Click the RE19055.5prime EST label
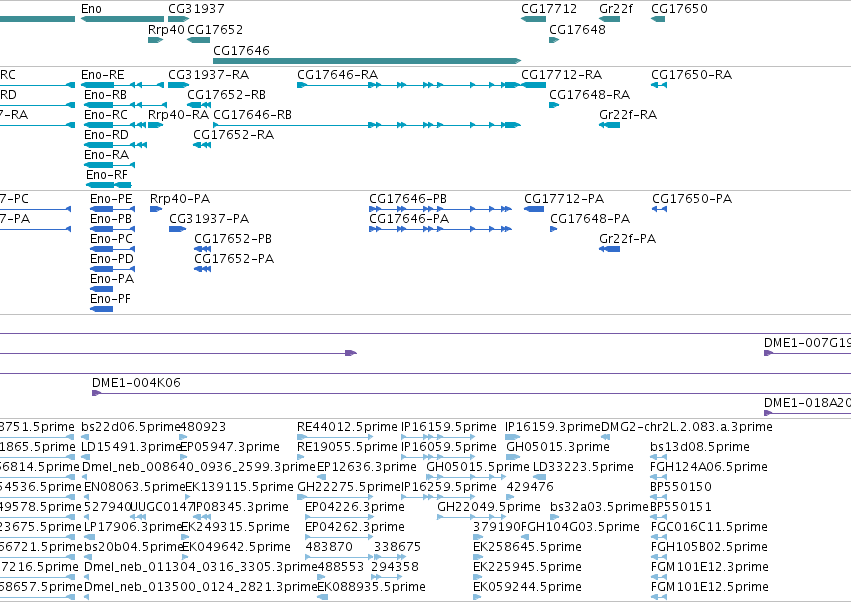Screen dimensions: 851x602 [x=347, y=447]
